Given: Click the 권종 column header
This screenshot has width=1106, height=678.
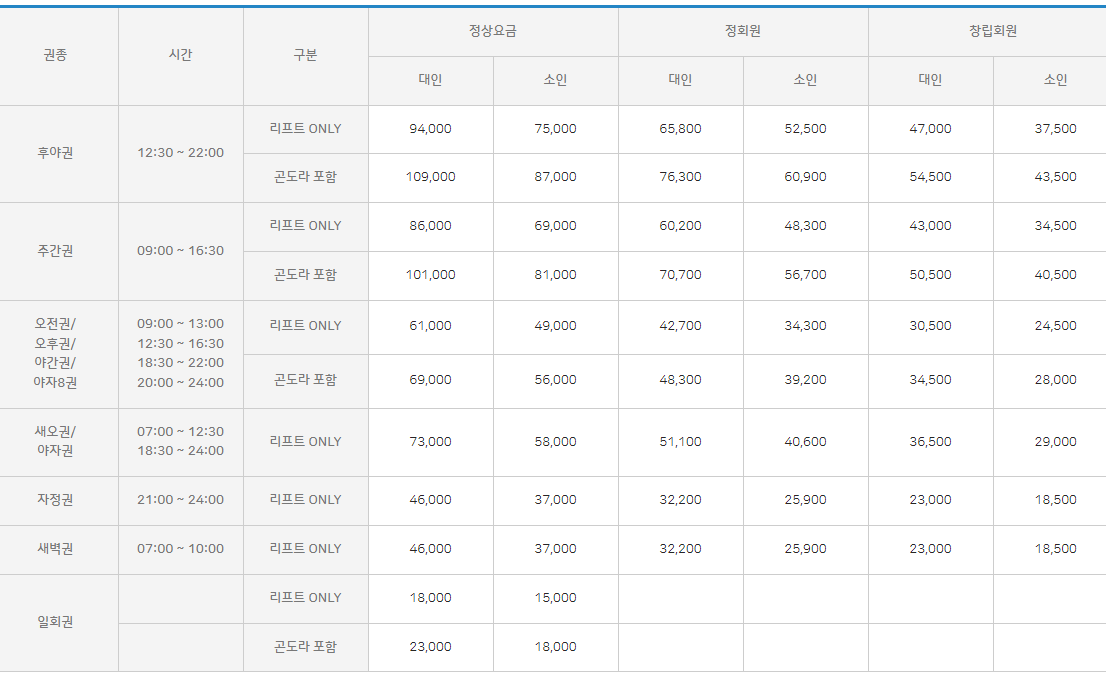Looking at the screenshot, I should [58, 56].
